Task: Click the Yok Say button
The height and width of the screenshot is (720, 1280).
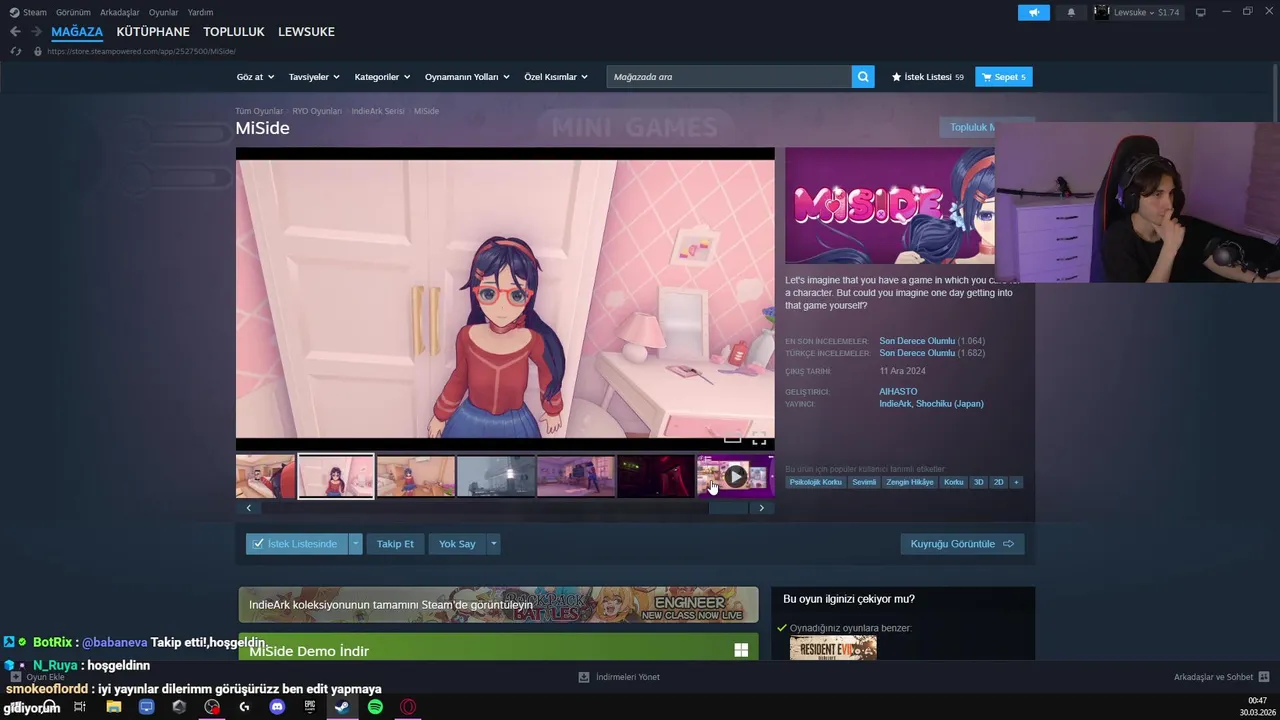Action: (457, 544)
